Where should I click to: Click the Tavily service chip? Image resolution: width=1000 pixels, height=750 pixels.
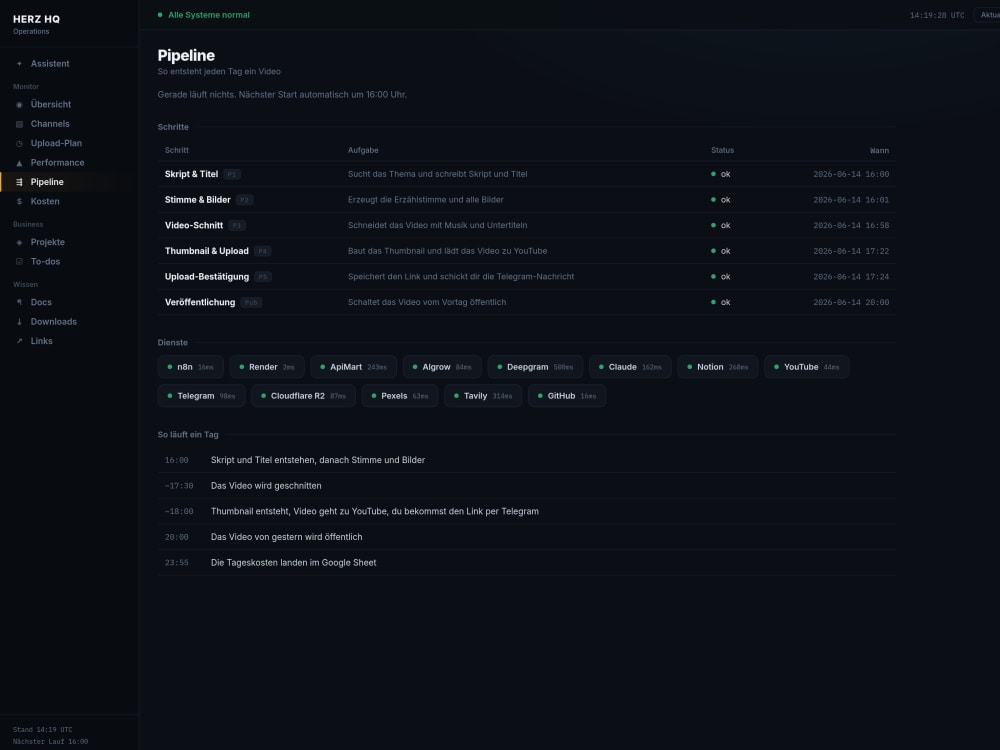coord(483,396)
